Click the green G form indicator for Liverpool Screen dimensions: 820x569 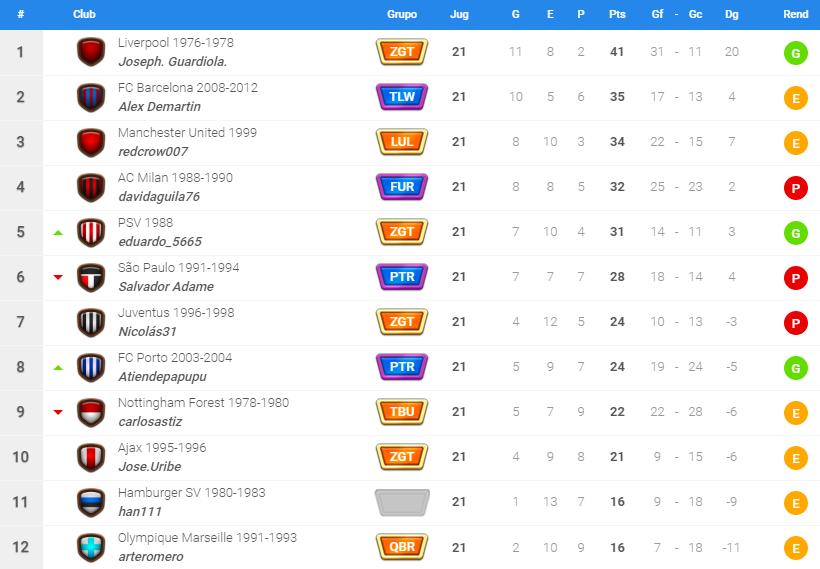pos(795,53)
